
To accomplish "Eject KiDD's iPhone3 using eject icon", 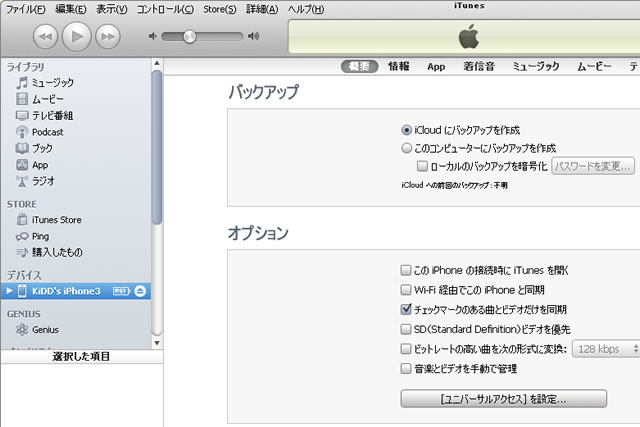I will tap(140, 291).
